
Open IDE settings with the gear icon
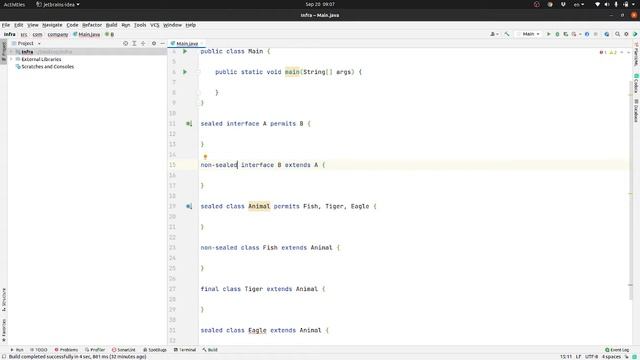point(626,34)
